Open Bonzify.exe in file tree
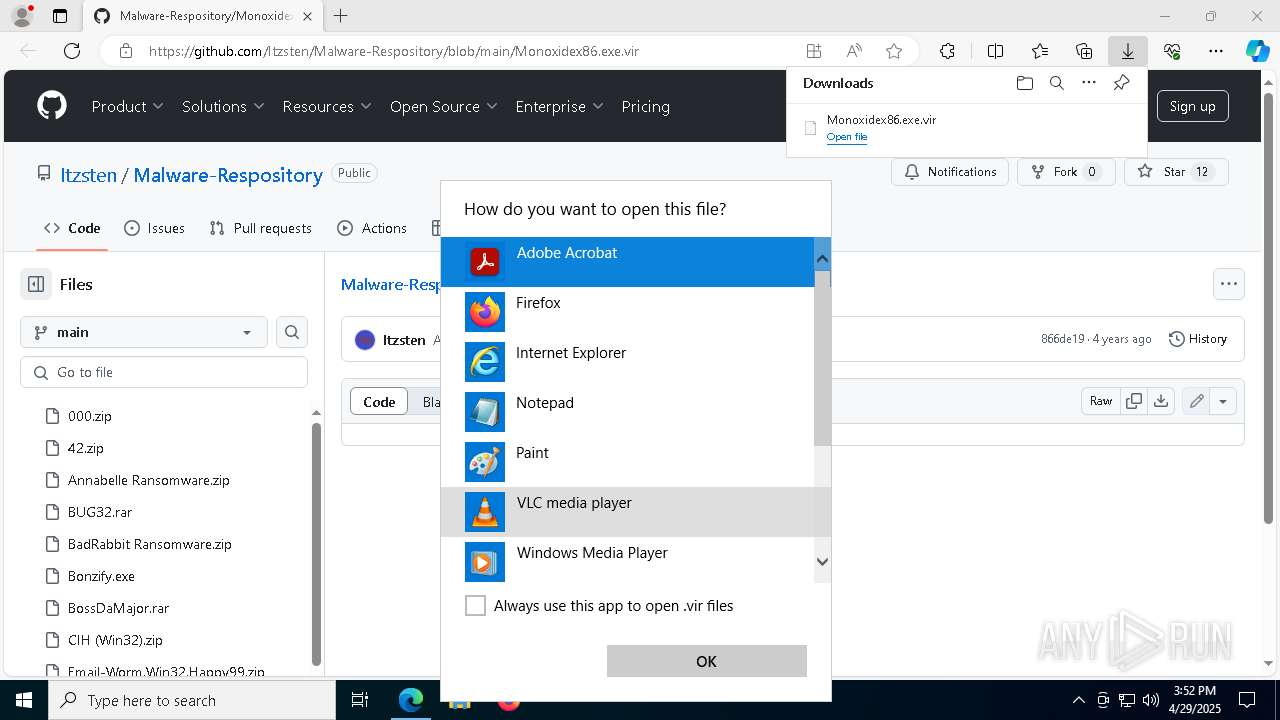1280x720 pixels. point(101,576)
